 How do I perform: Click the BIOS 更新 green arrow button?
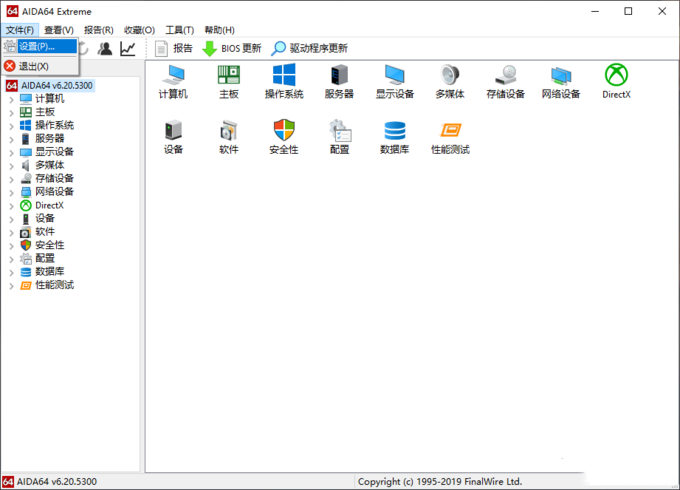pos(232,48)
